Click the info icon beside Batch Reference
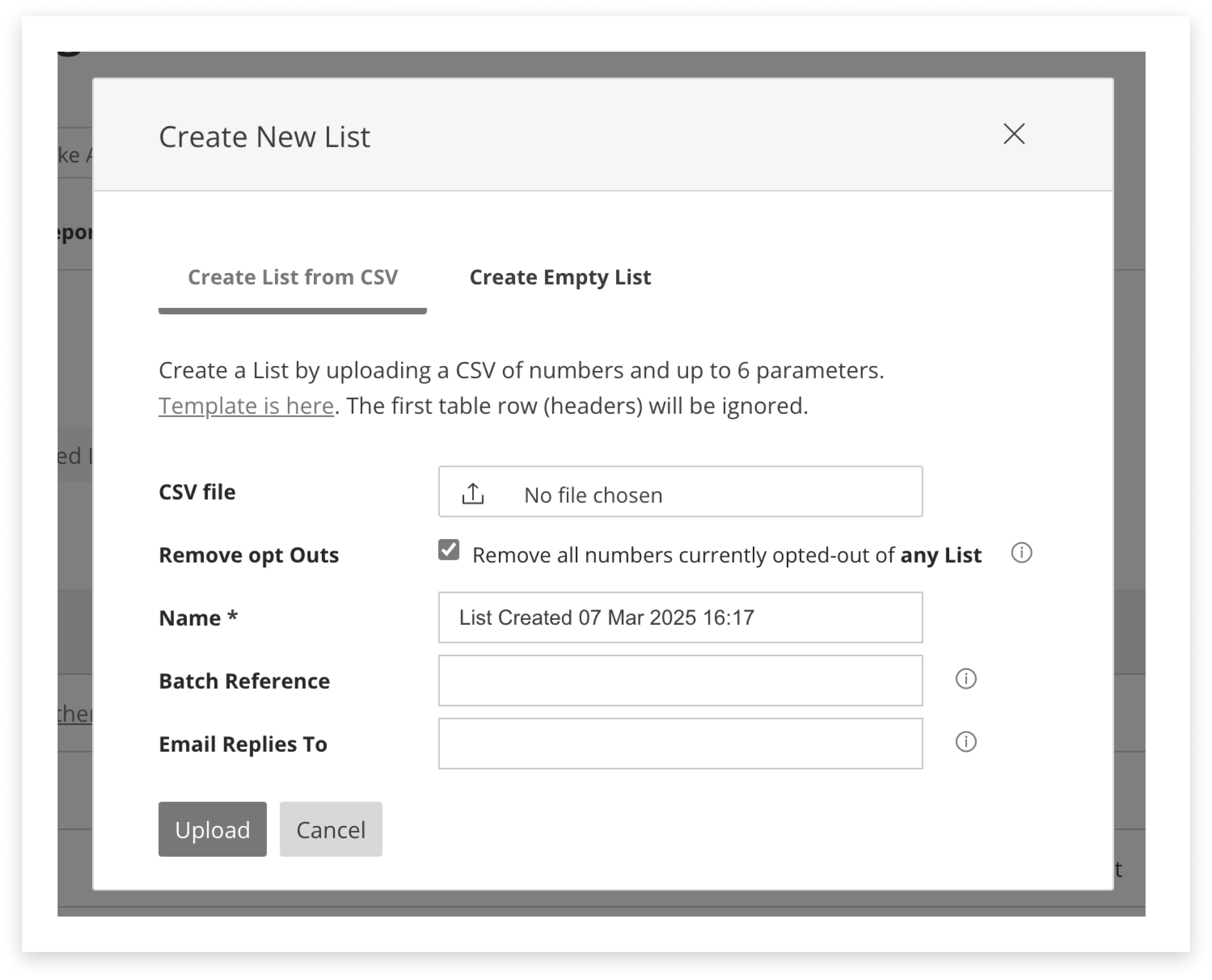This screenshot has width=1212, height=980. [x=966, y=680]
